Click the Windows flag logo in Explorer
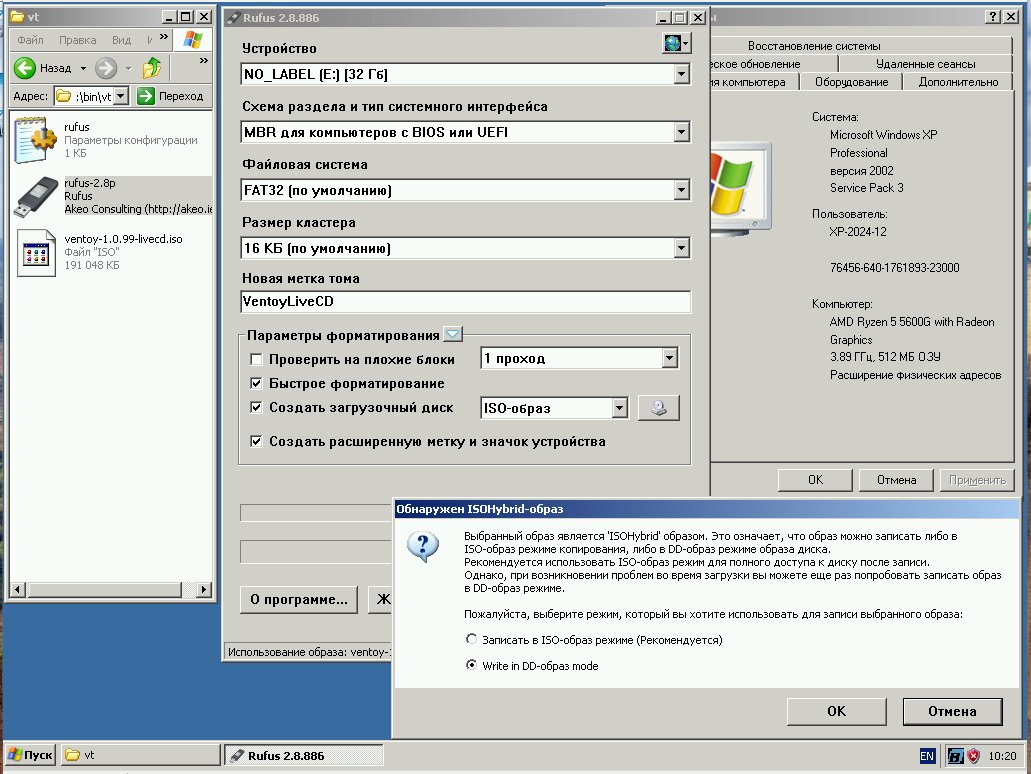The height and width of the screenshot is (774, 1031). click(193, 40)
